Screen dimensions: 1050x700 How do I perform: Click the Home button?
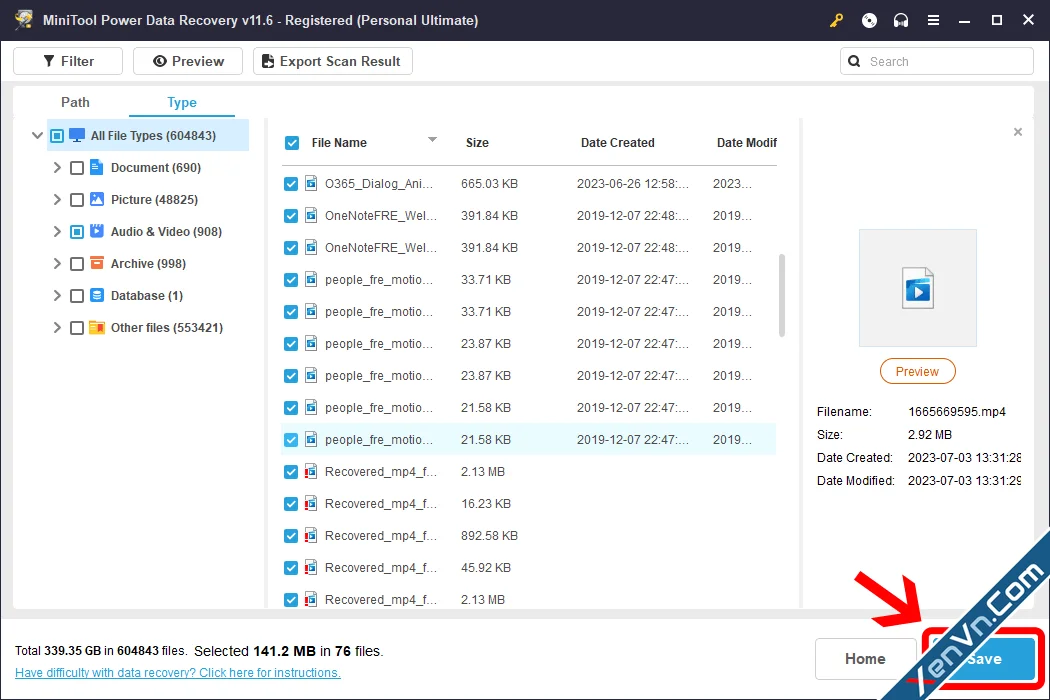865,658
